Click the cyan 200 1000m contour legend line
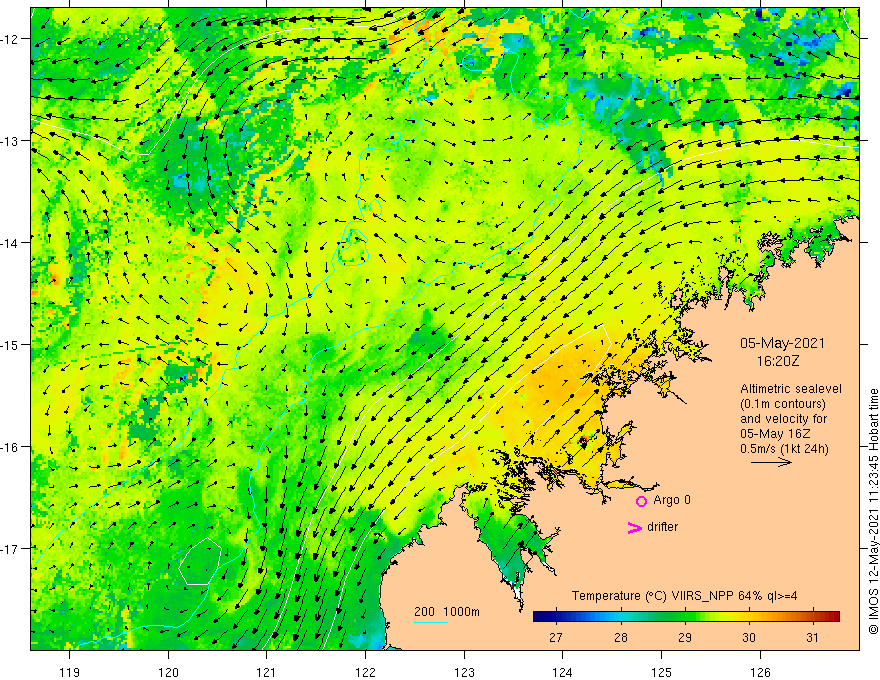880x680 pixels. pos(430,622)
